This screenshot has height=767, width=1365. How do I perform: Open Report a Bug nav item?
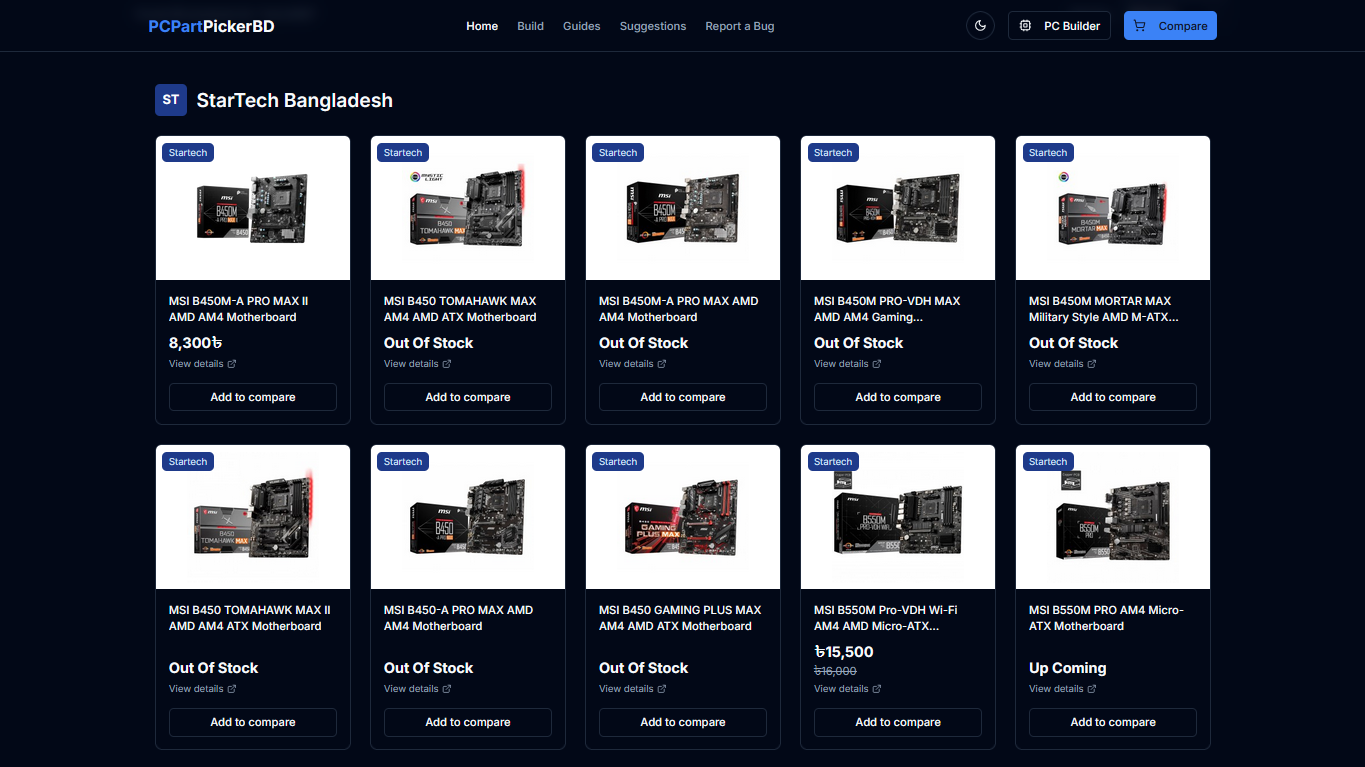point(740,26)
